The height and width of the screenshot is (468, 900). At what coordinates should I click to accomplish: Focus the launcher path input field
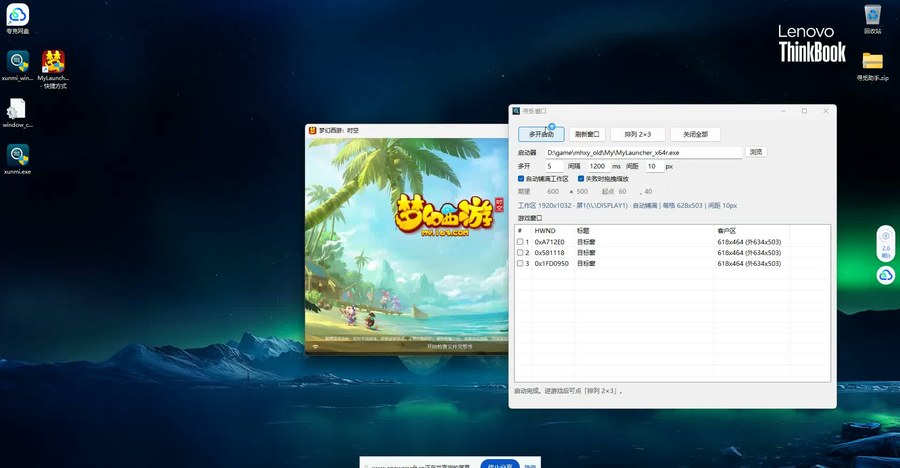click(x=643, y=153)
